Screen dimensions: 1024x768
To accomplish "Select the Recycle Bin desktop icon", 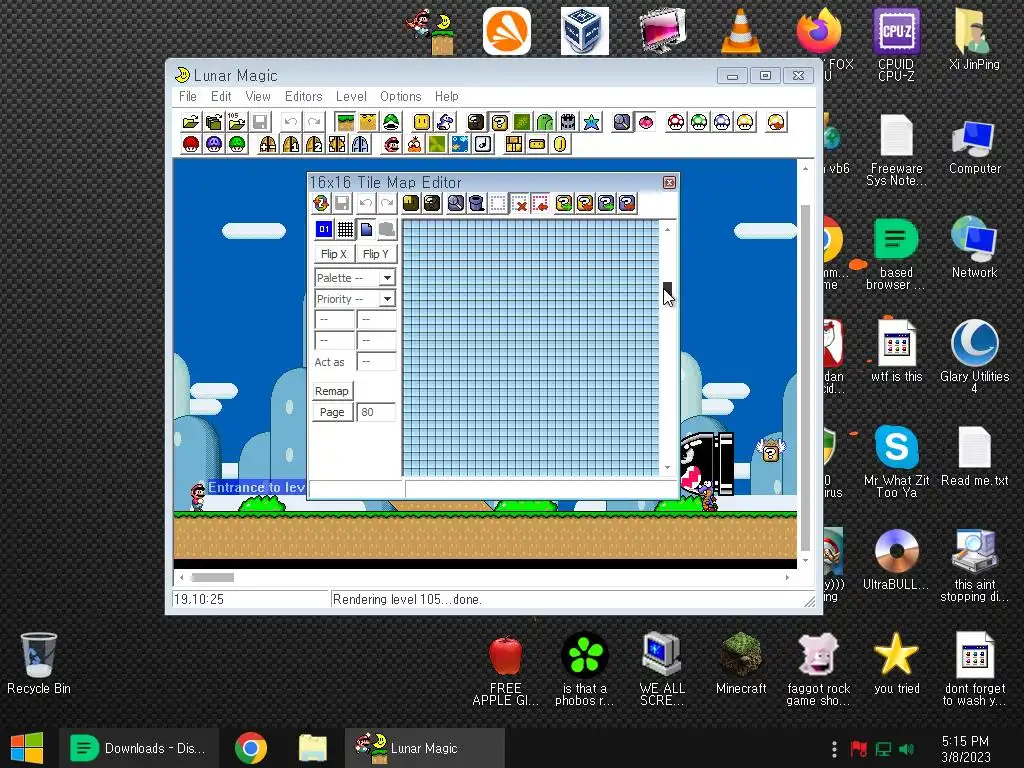I will [39, 663].
